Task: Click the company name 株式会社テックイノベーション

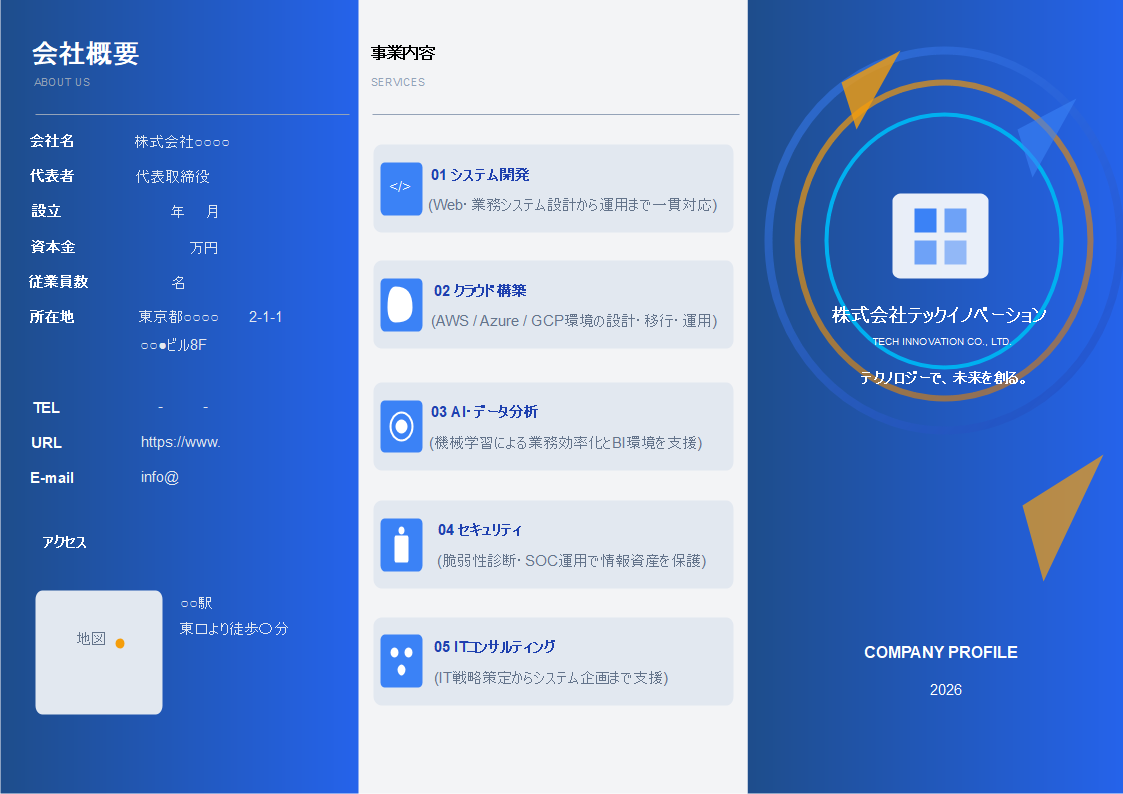Action: tap(939, 315)
